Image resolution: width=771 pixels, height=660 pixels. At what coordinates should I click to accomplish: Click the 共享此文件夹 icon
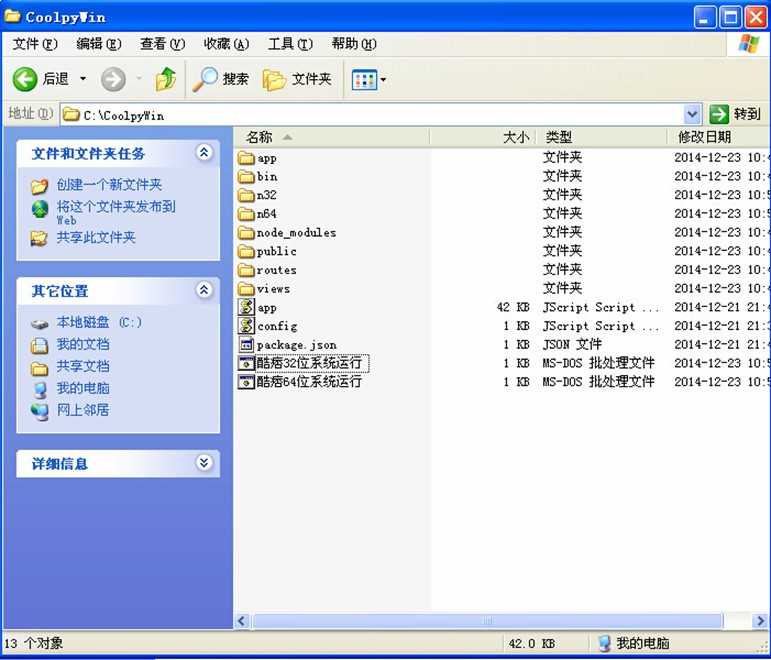tap(39, 239)
